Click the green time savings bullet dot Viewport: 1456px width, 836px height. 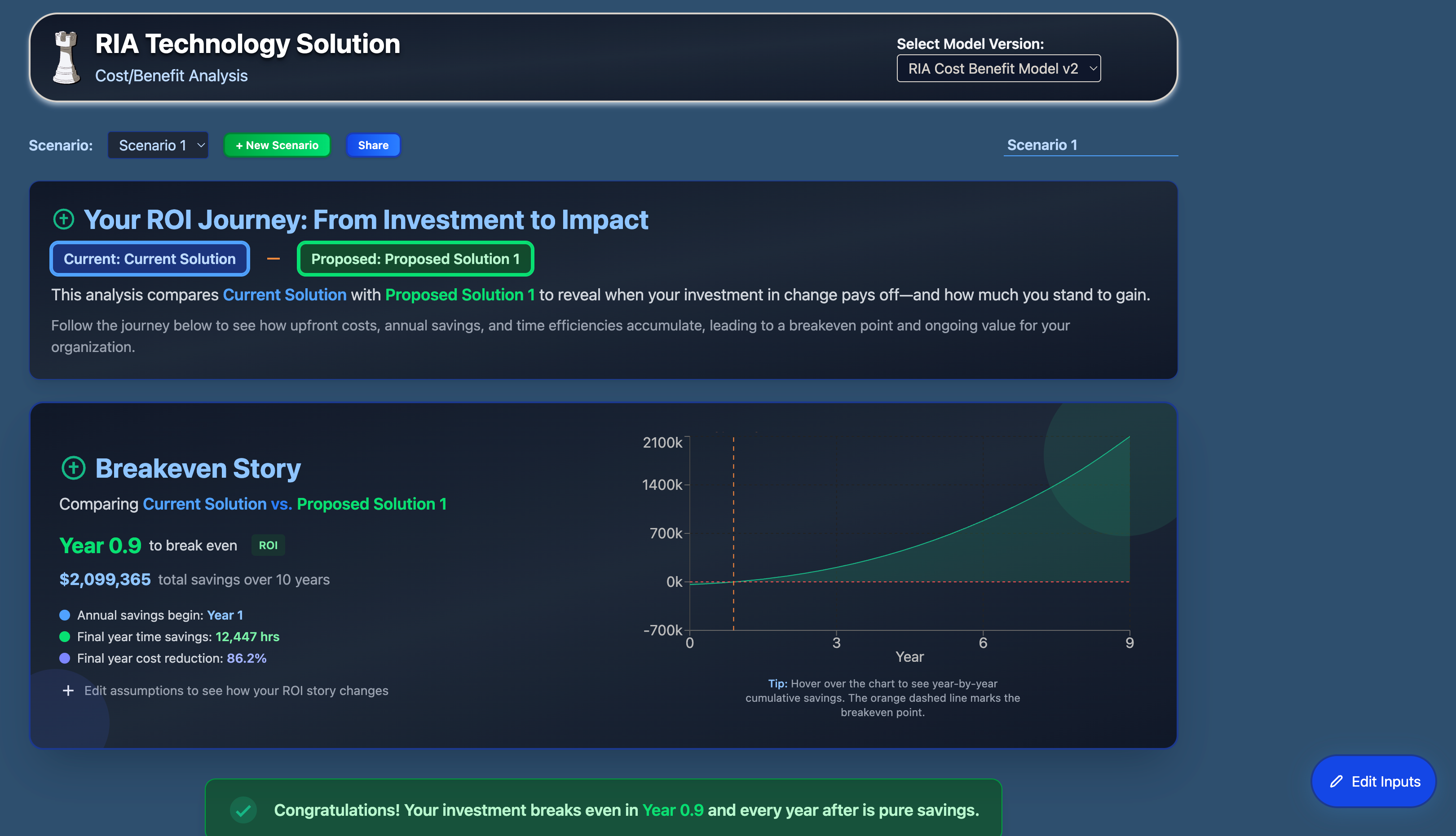pyautogui.click(x=65, y=636)
